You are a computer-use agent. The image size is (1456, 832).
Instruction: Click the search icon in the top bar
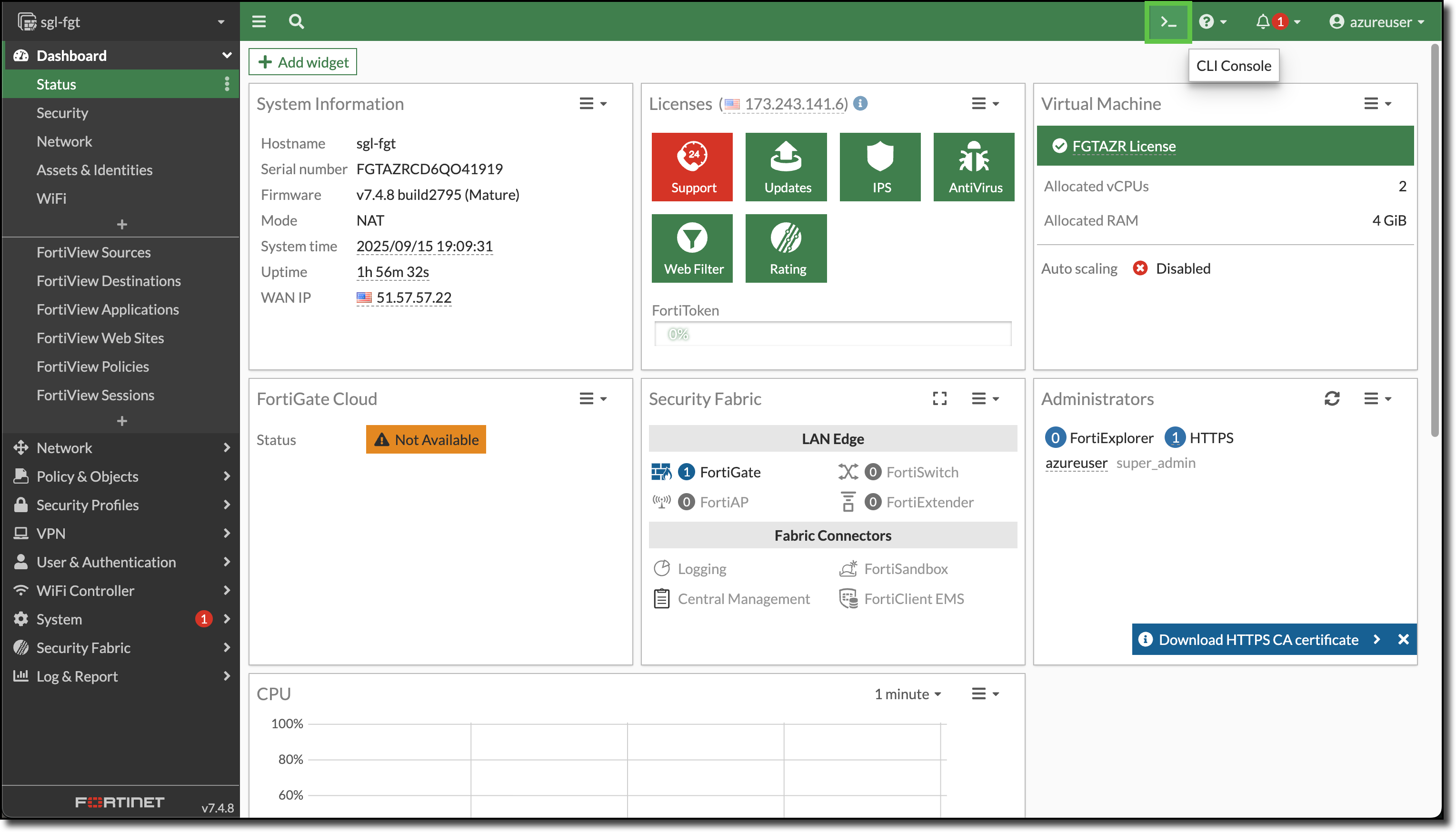click(x=296, y=21)
